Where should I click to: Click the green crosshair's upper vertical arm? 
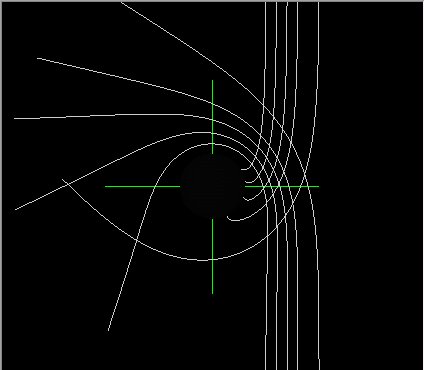click(212, 117)
